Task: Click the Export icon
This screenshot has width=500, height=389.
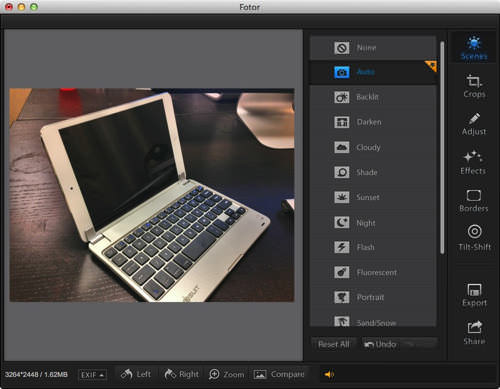Action: tap(474, 290)
